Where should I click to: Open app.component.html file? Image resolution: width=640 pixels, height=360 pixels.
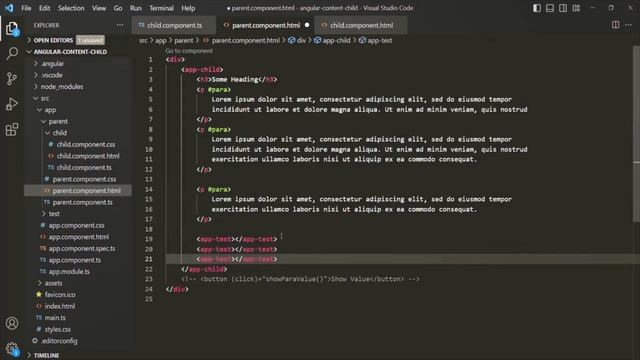point(78,237)
